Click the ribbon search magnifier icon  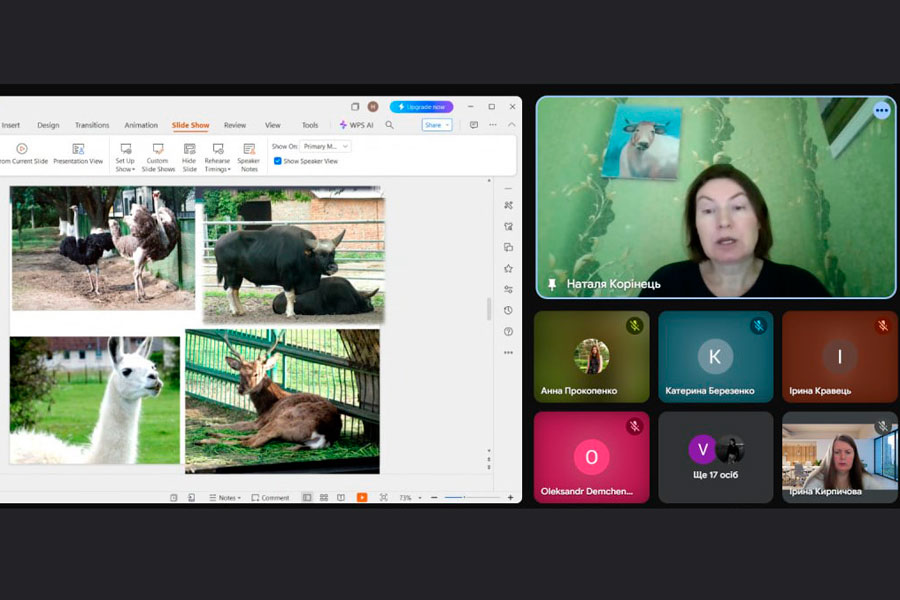click(x=389, y=125)
